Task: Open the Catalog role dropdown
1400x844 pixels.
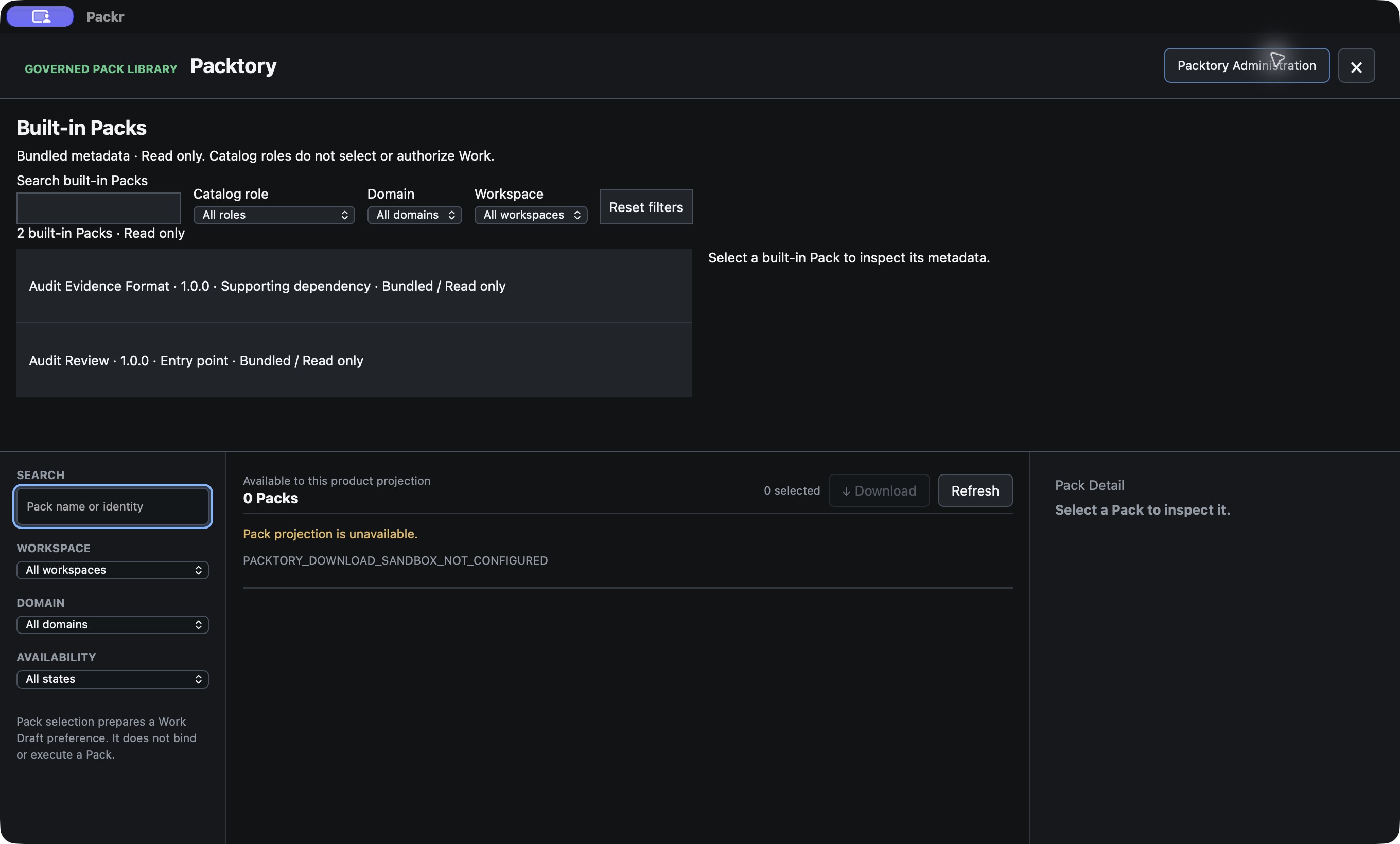Action: click(274, 215)
